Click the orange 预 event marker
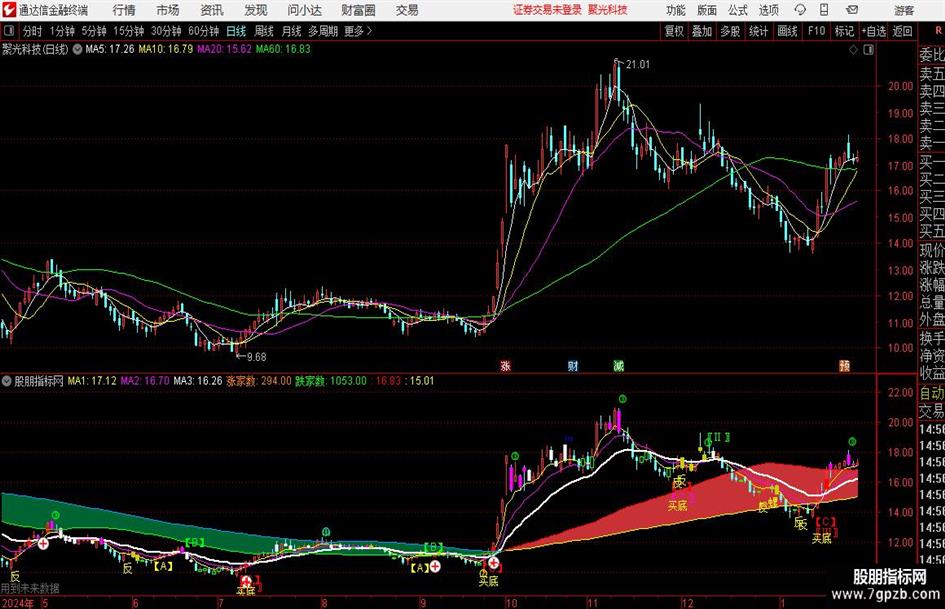945x609 pixels. click(845, 366)
